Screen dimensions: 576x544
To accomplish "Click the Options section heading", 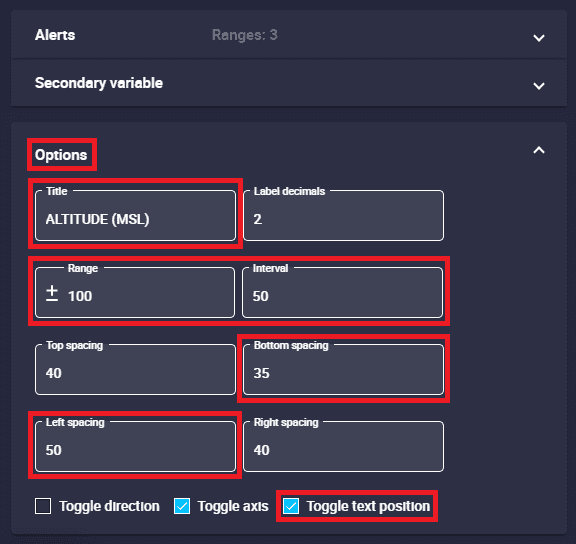I will point(61,155).
